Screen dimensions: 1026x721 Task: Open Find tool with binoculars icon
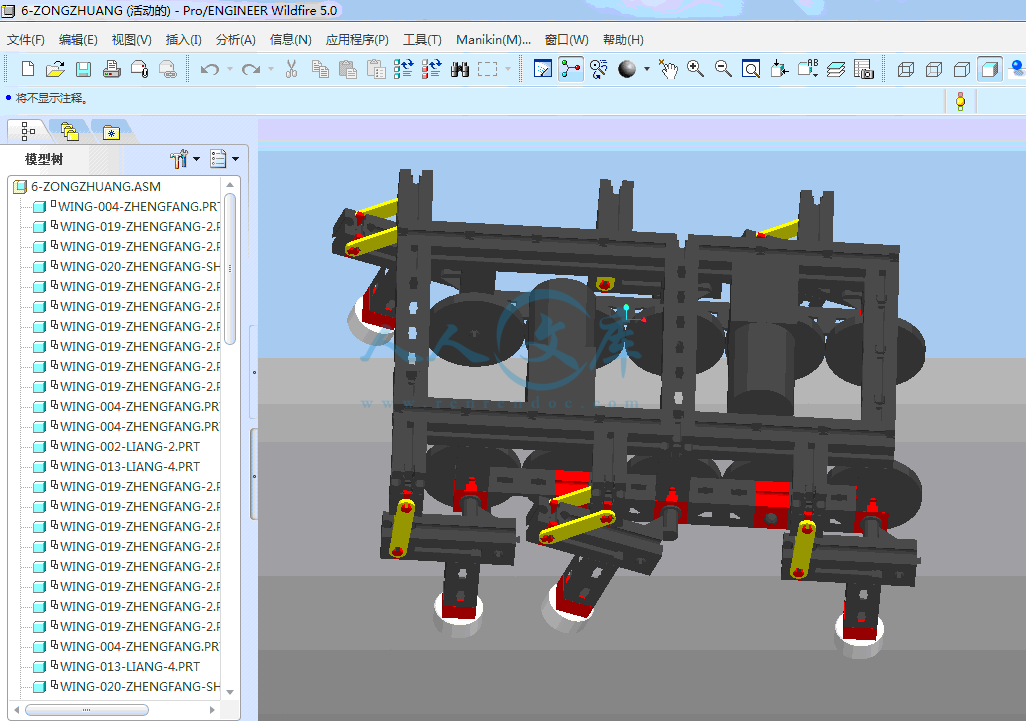click(460, 69)
